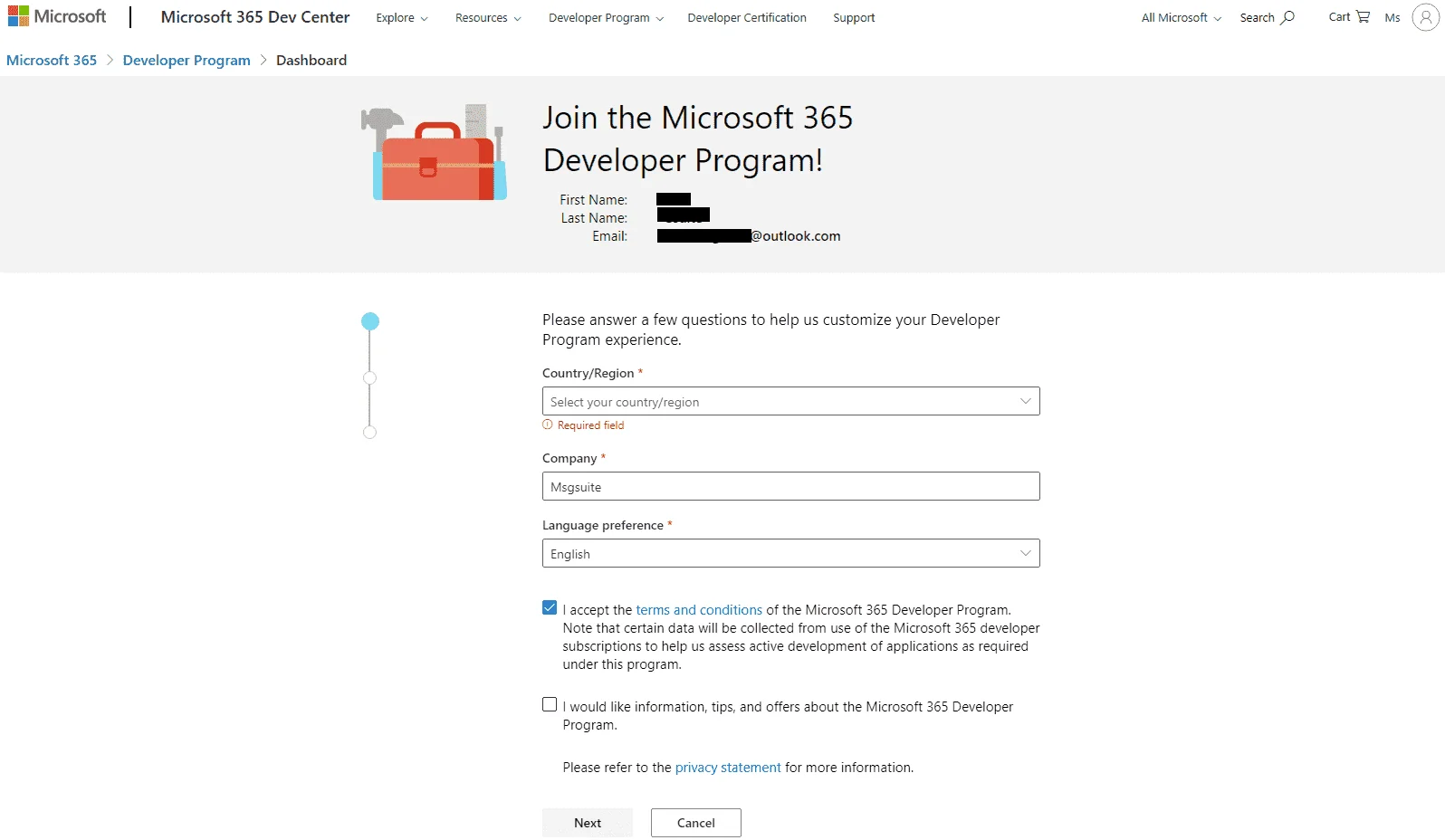The image size is (1445, 840).
Task: Open the Country/Region dropdown
Action: tap(790, 401)
